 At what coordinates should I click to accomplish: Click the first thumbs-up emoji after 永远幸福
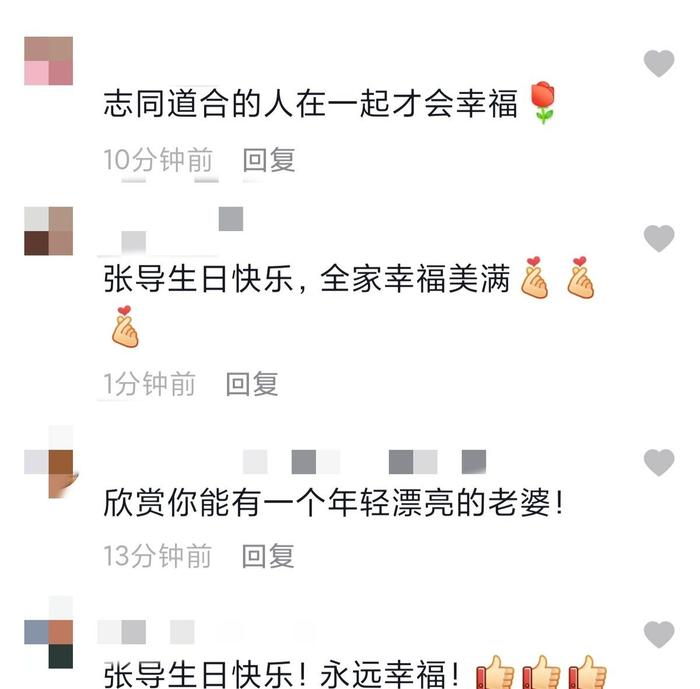[x=496, y=672]
